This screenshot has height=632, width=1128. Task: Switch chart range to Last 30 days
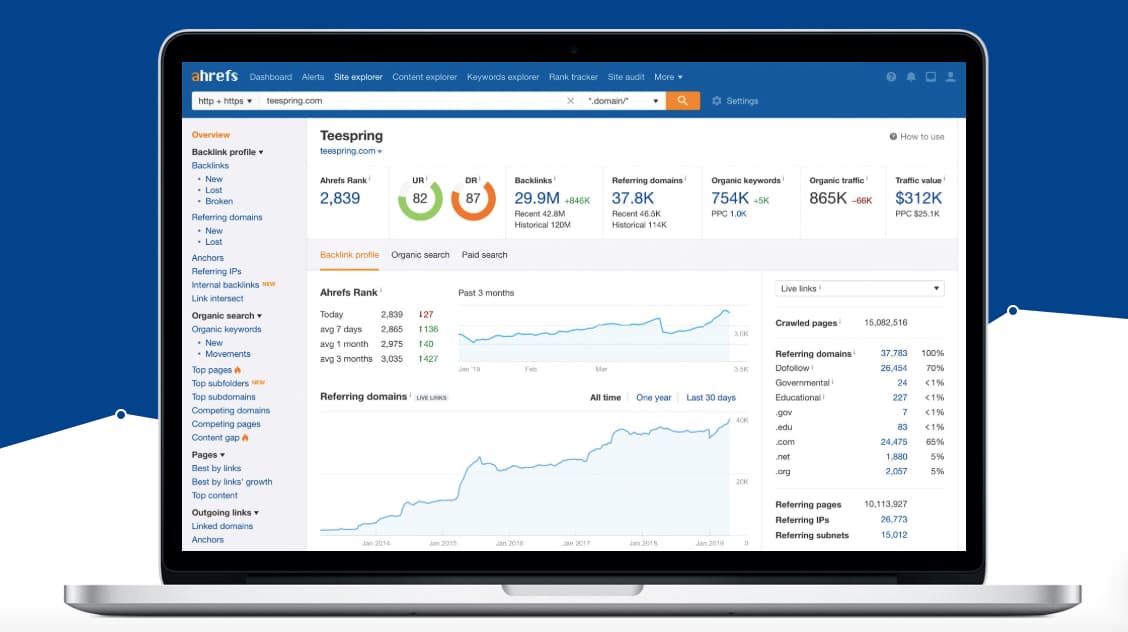pyautogui.click(x=711, y=398)
